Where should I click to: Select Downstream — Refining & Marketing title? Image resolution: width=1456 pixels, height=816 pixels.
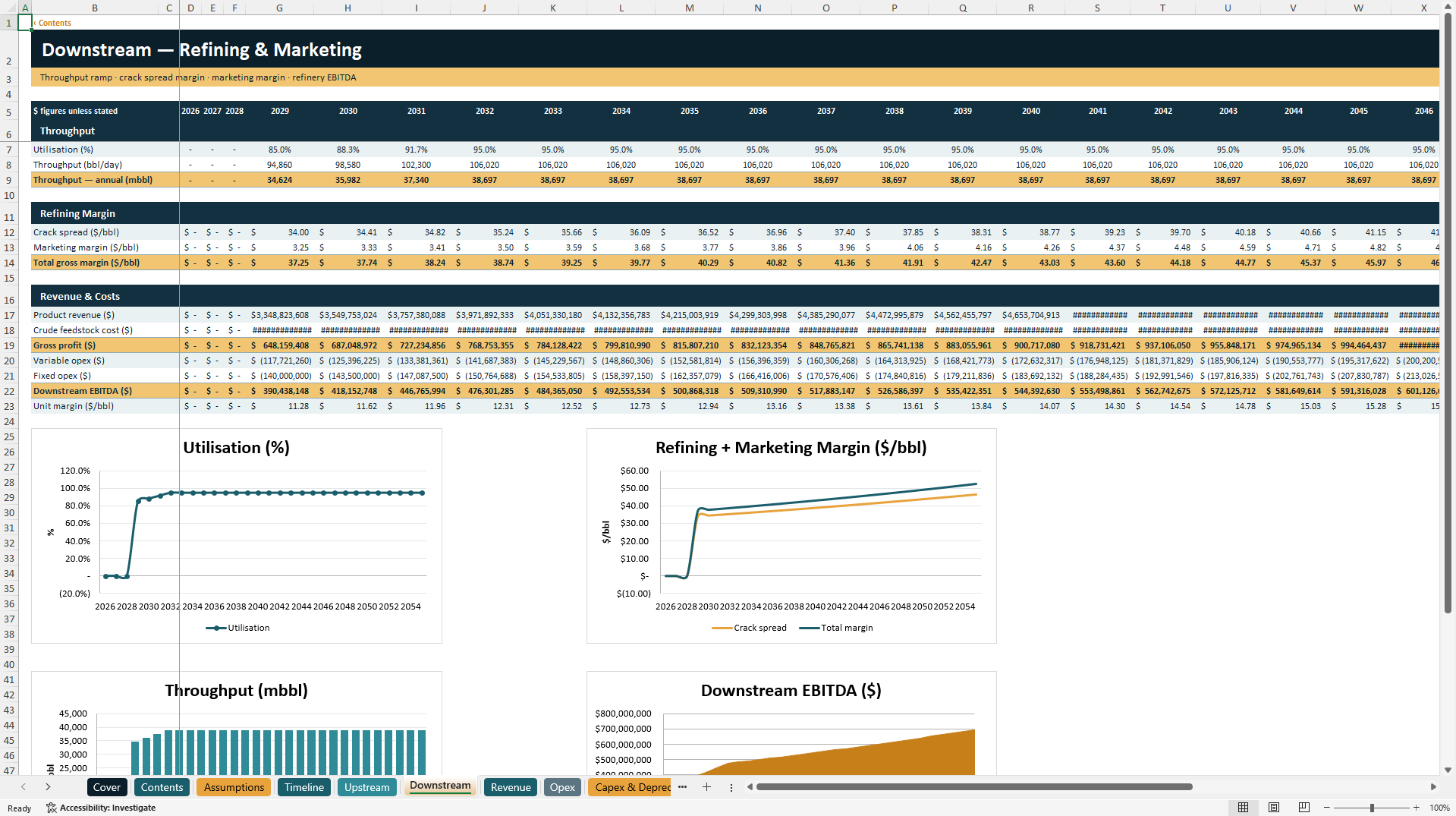click(202, 50)
